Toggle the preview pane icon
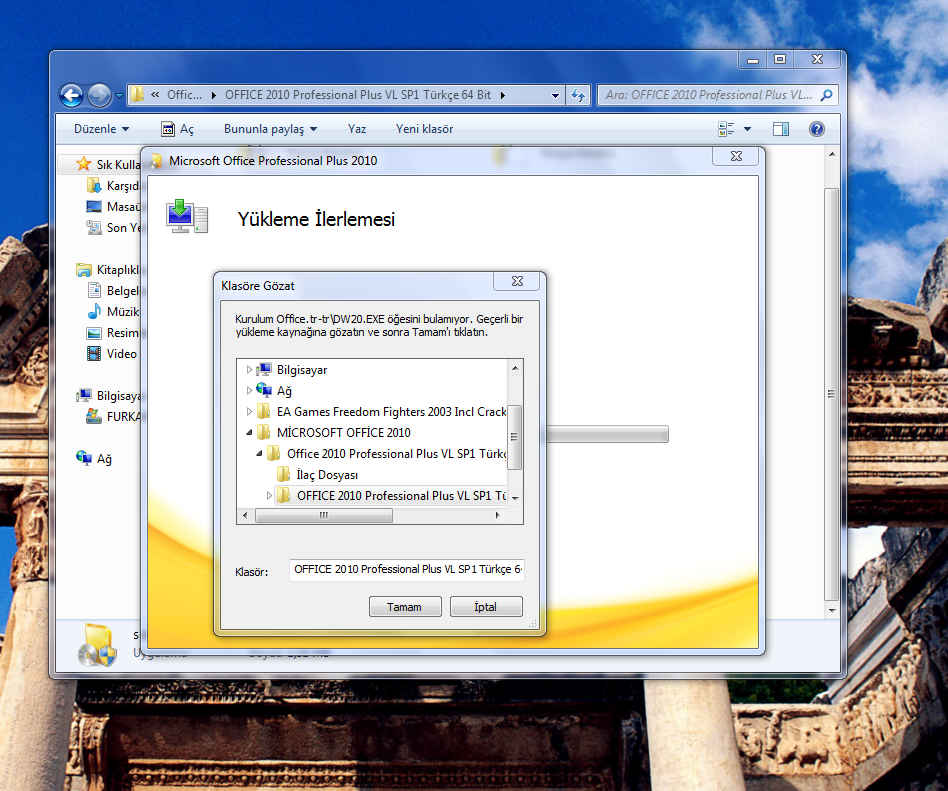 781,129
